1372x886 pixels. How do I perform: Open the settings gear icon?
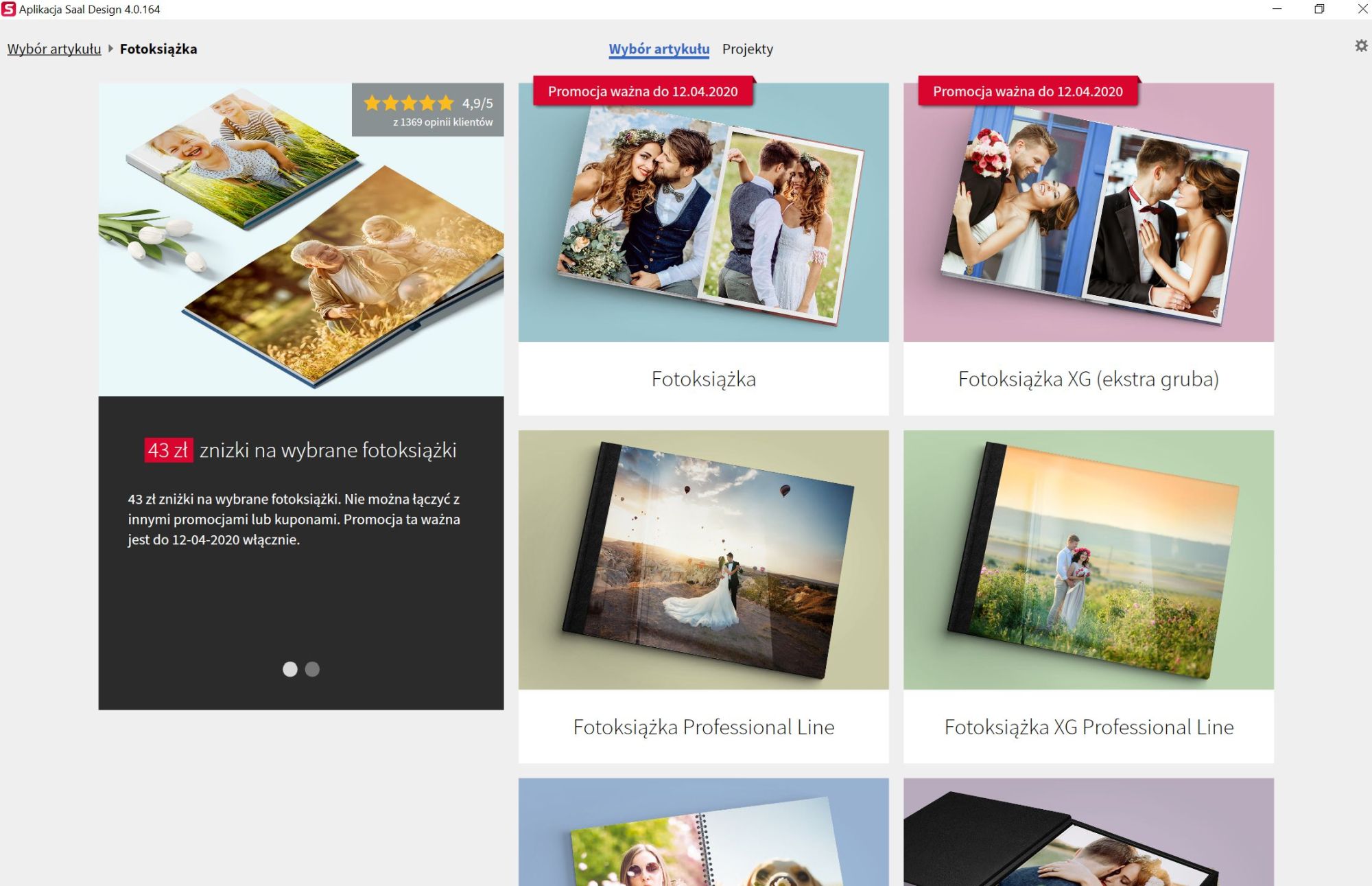[x=1361, y=46]
